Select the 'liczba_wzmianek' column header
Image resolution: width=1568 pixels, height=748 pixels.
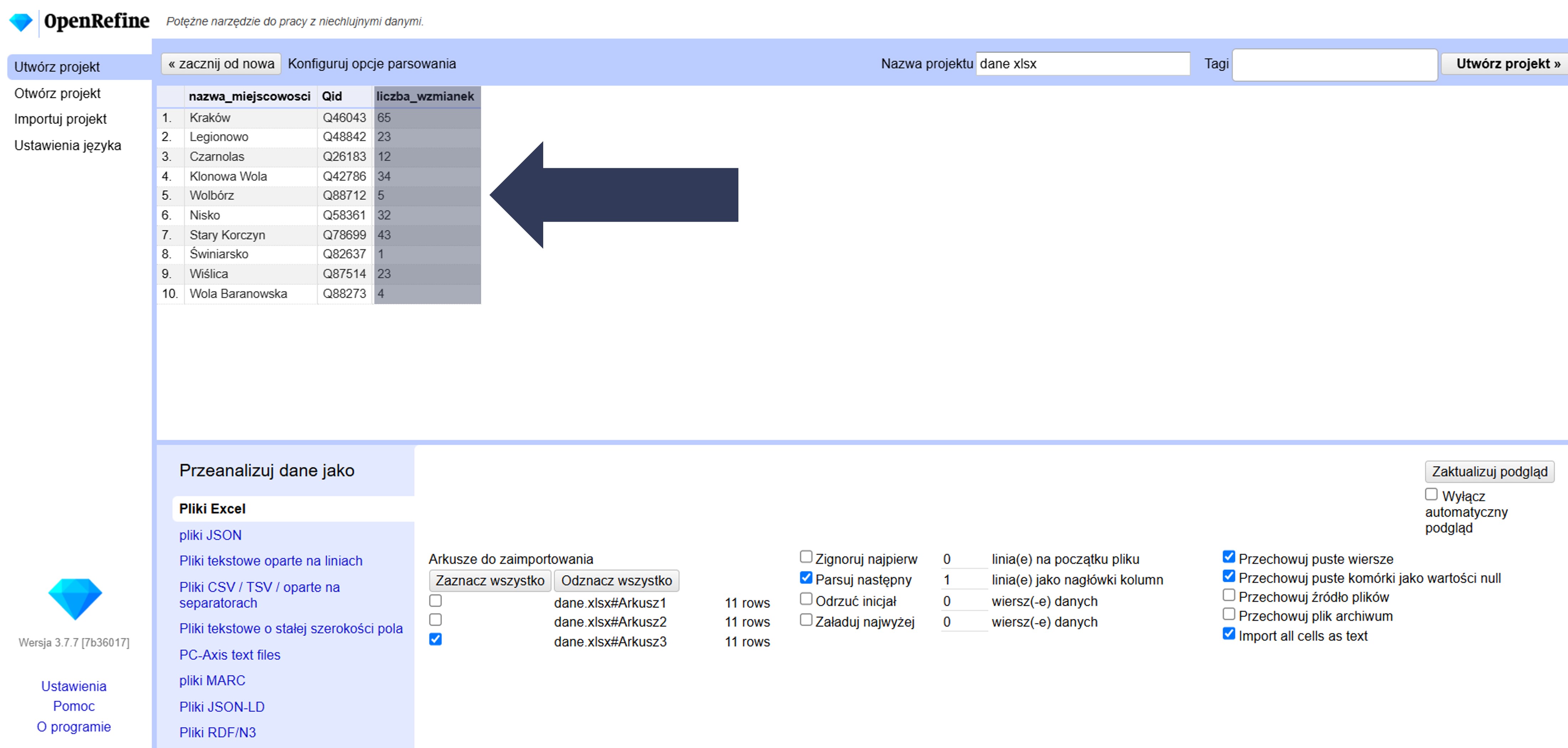point(425,96)
